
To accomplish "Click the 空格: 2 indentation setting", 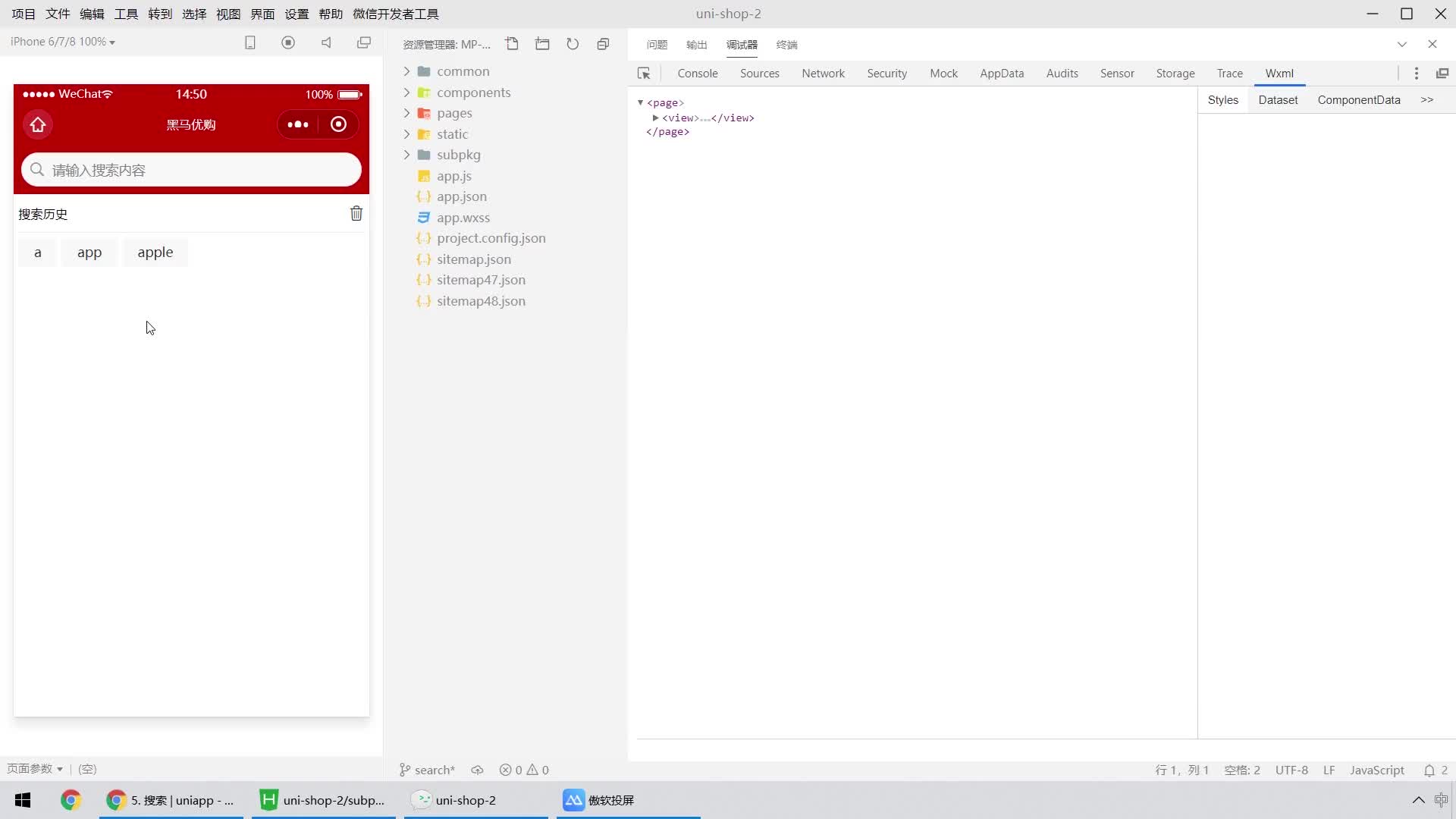I will click(x=1242, y=770).
